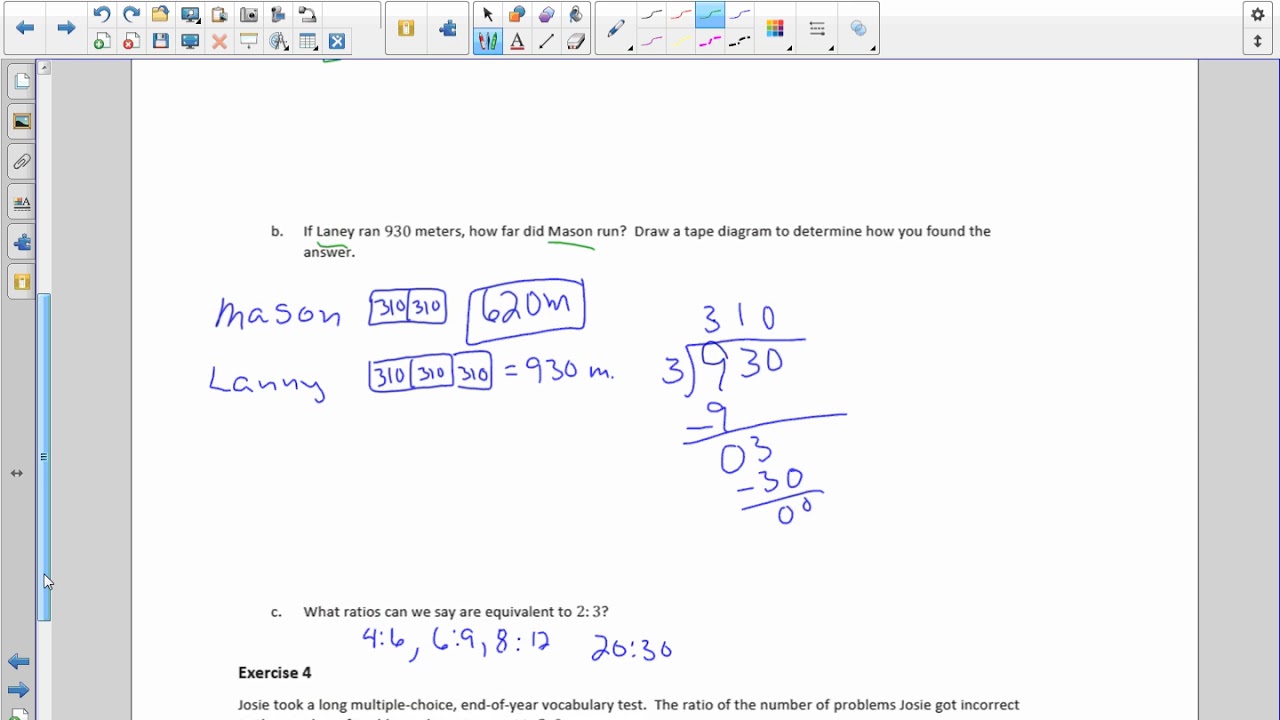Click the sidebar resize double-arrow handle
The height and width of the screenshot is (720, 1280).
coord(17,473)
